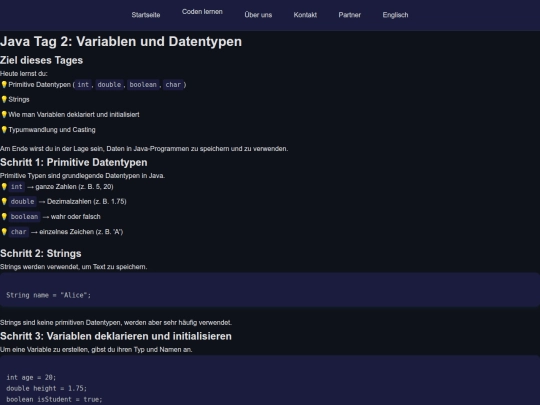Viewport: 540px width, 405px height.
Task: Click the code line int age = 20;
Action: [x=31, y=377]
